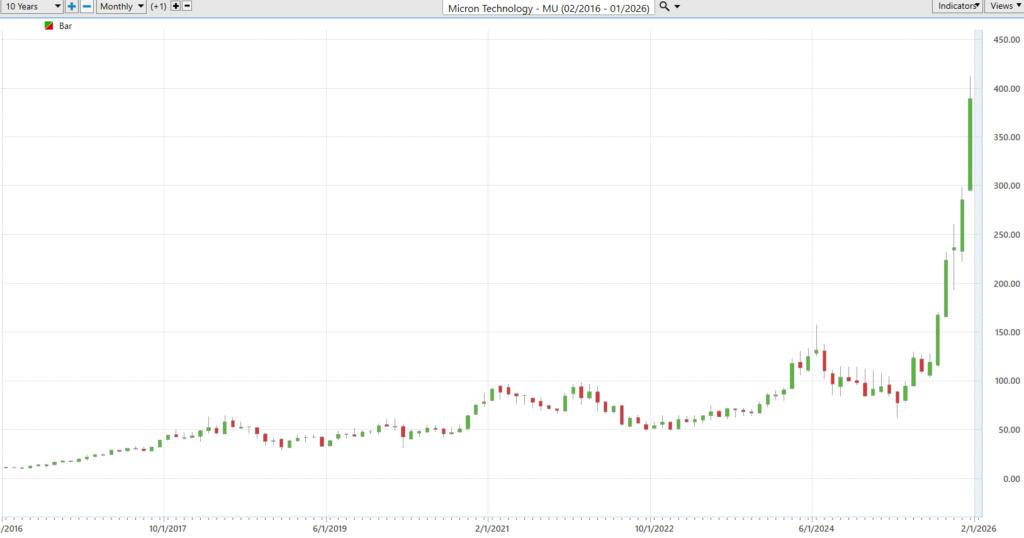
Task: Click the 6/1/2024 date label on time axis
Action: 813,529
